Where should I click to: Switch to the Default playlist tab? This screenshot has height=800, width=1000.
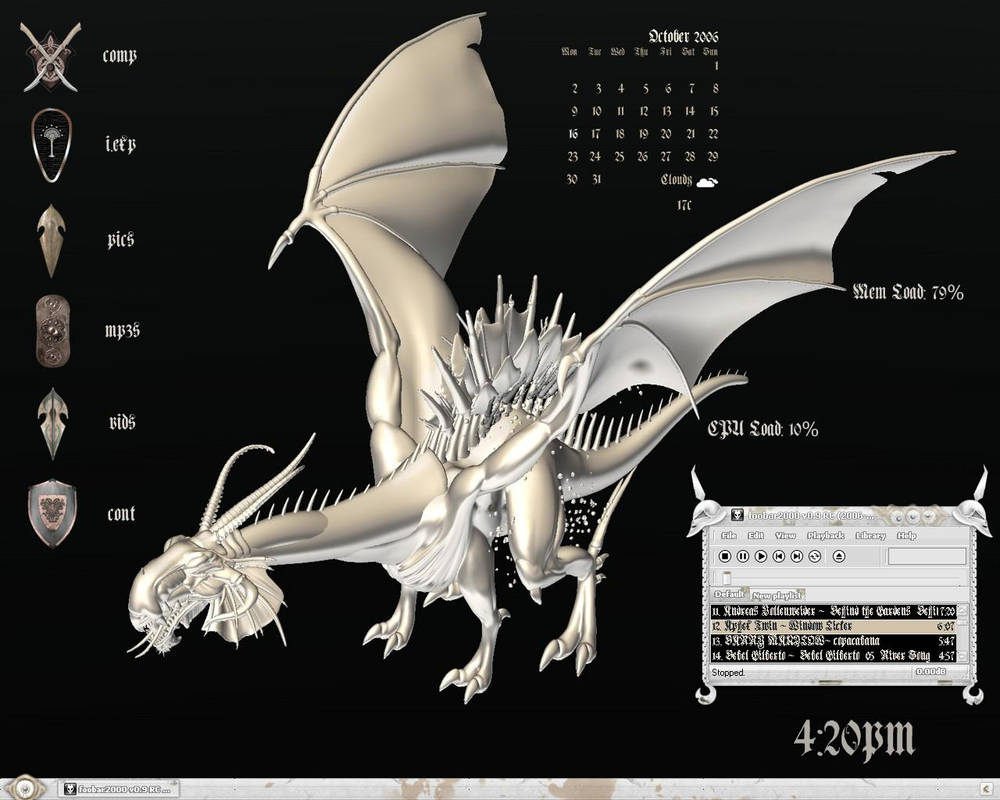click(729, 595)
